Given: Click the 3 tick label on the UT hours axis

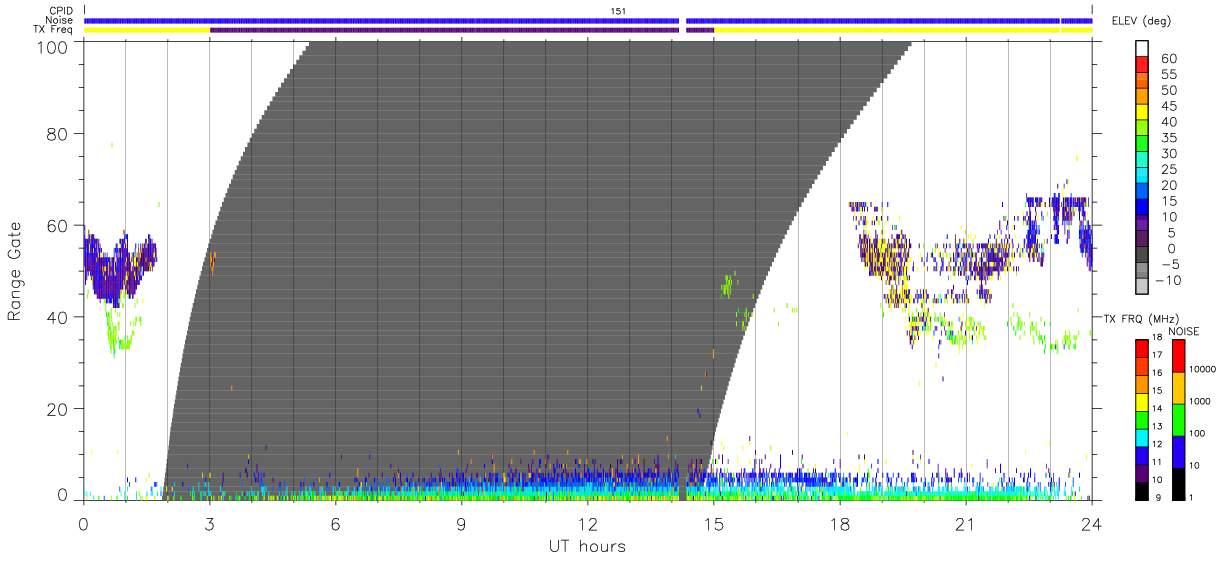Looking at the screenshot, I should click(210, 524).
